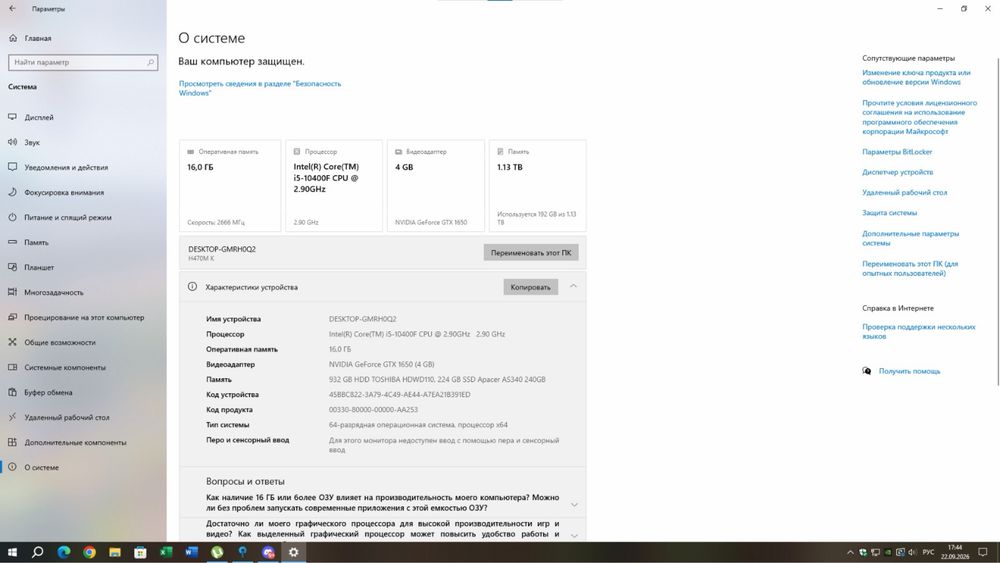Open Общие возможности section

pos(59,342)
